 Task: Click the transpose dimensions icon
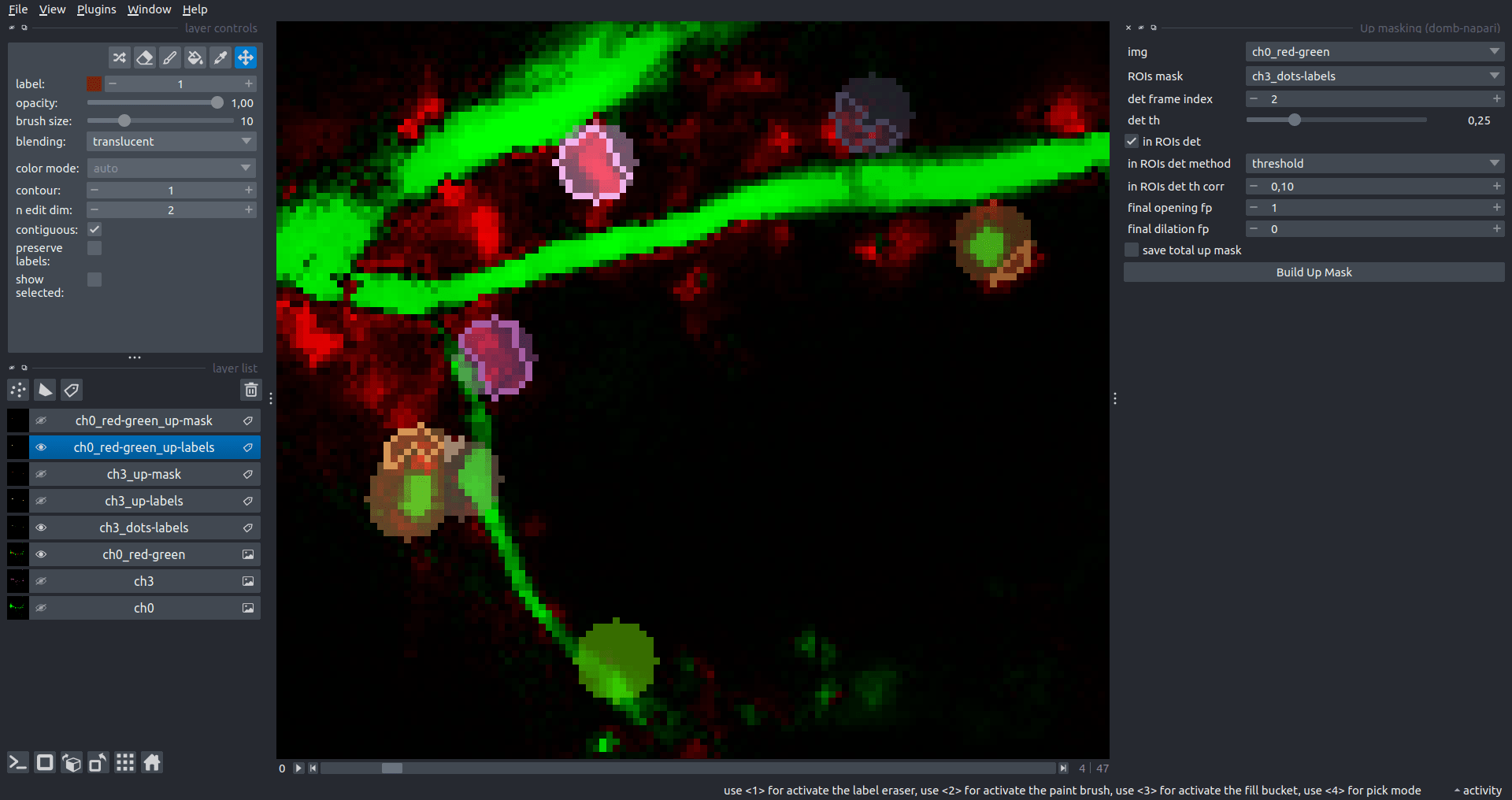click(98, 762)
